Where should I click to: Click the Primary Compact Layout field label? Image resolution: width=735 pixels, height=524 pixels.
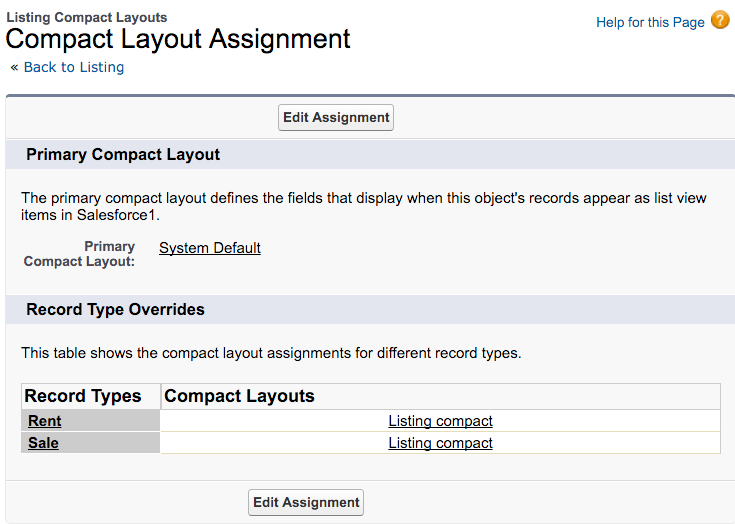point(80,254)
